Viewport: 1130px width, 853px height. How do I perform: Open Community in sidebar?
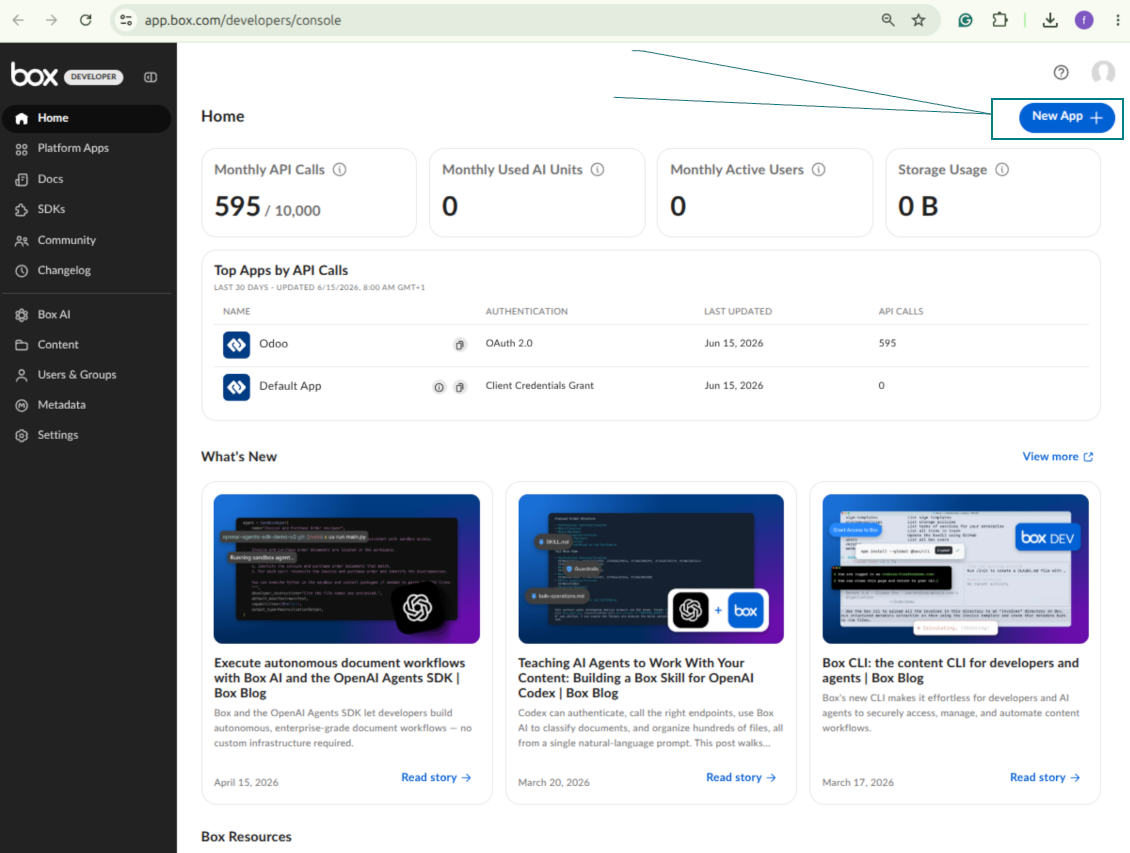(x=86, y=241)
